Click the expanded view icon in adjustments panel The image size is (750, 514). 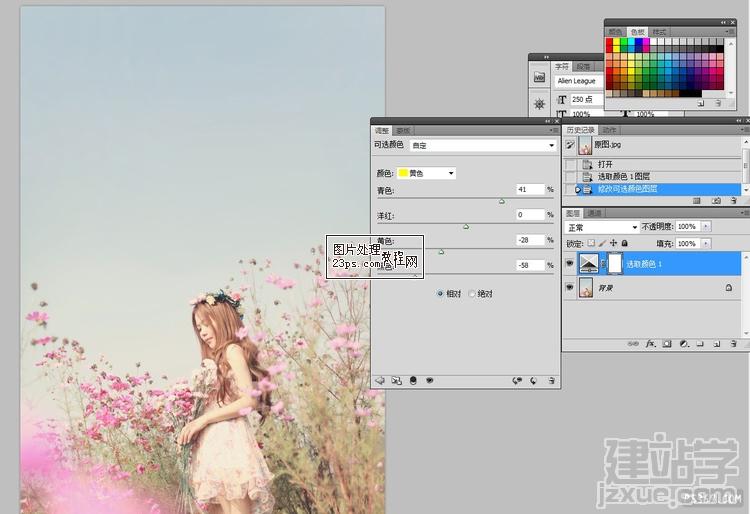[397, 381]
